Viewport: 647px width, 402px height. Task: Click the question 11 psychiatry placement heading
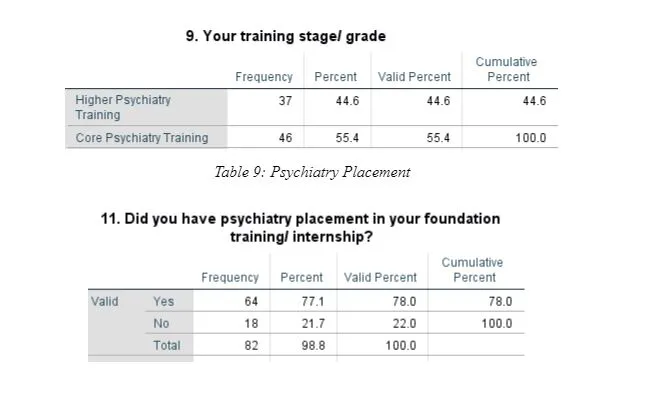(x=301, y=228)
